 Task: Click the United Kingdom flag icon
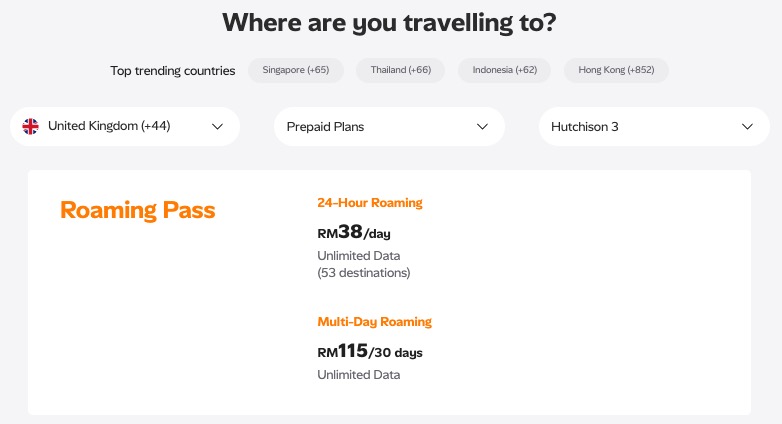(31, 126)
